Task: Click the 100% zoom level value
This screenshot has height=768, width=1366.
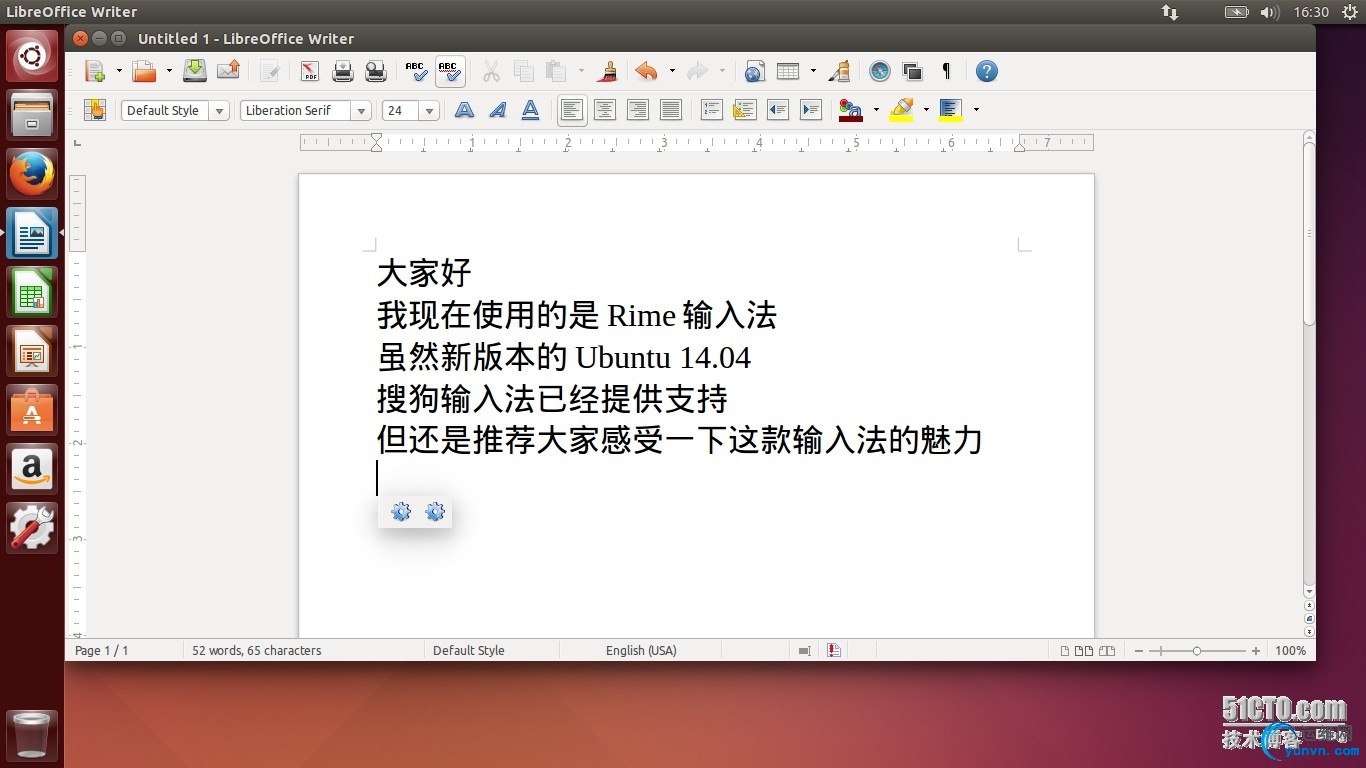Action: [x=1291, y=650]
